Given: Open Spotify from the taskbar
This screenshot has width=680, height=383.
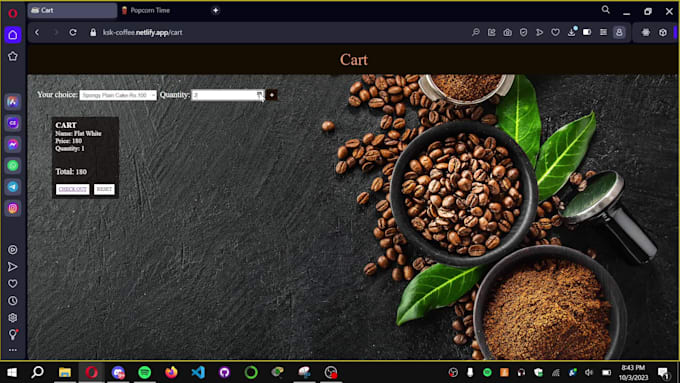Looking at the screenshot, I should (x=144, y=372).
